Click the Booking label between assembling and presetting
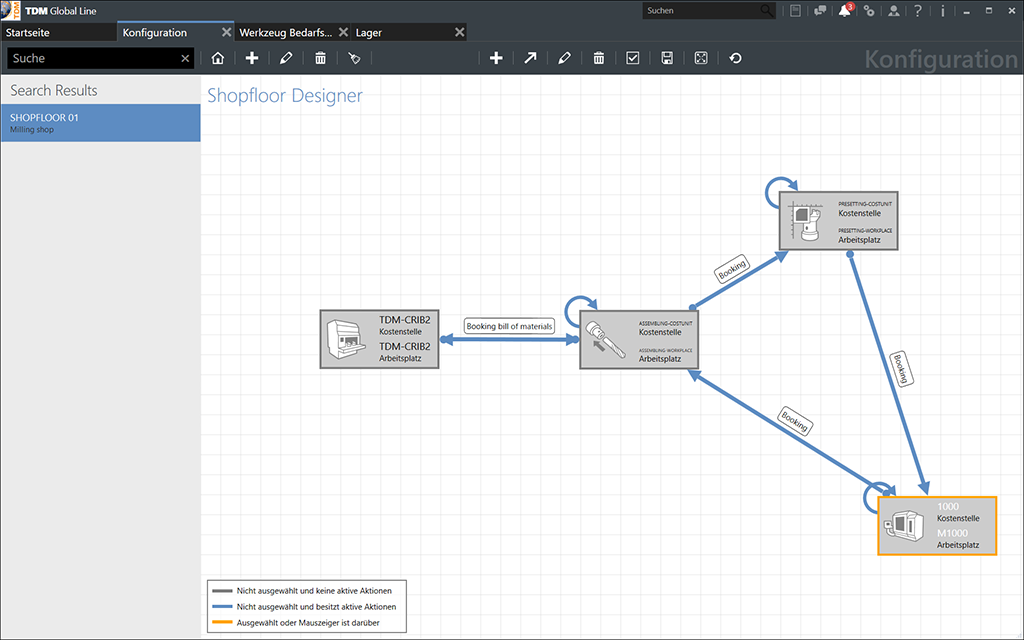Image resolution: width=1024 pixels, height=640 pixels. (x=731, y=269)
